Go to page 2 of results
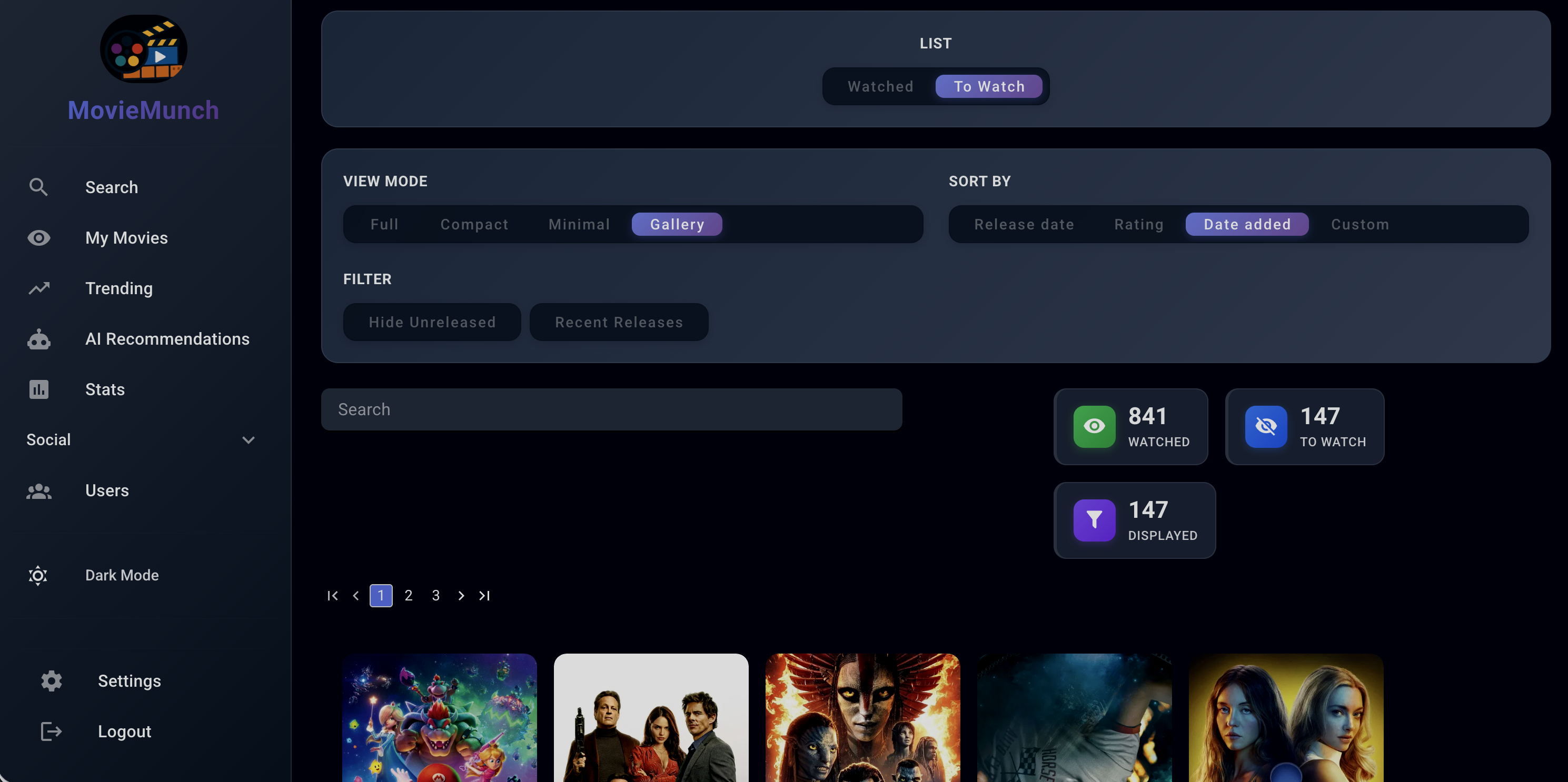The height and width of the screenshot is (782, 1568). [408, 595]
